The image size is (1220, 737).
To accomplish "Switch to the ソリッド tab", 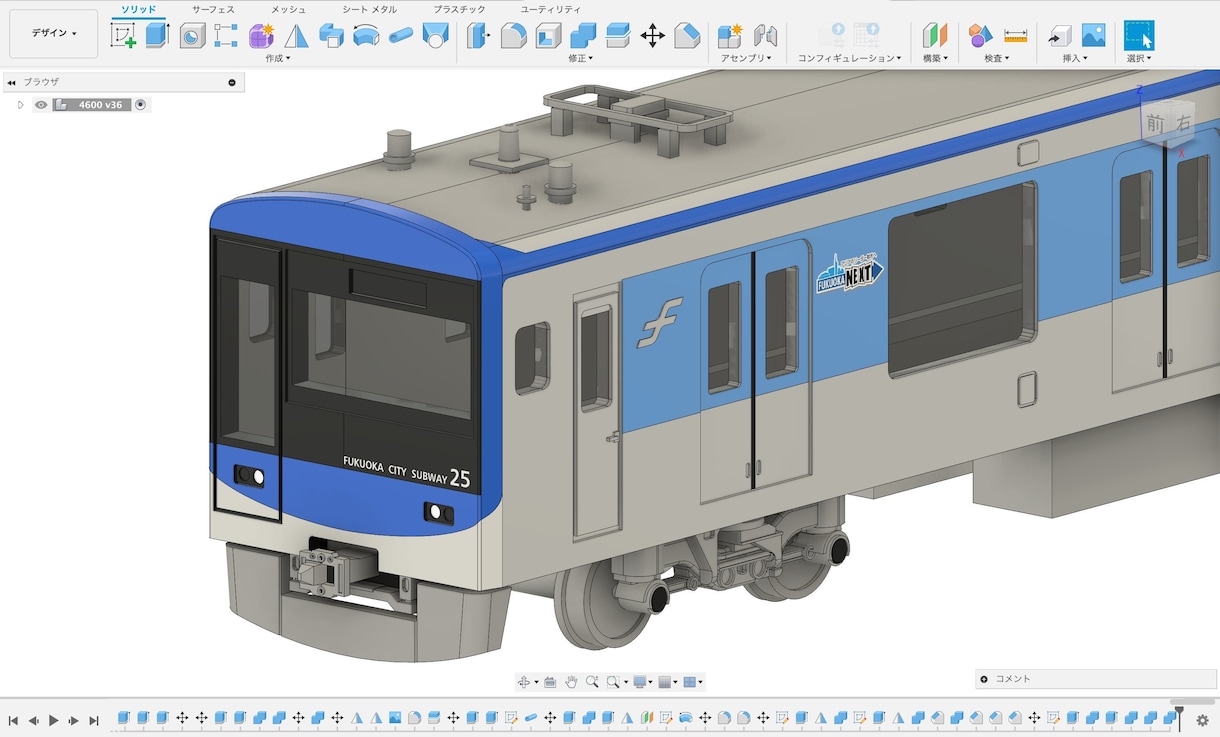I will click(x=139, y=9).
